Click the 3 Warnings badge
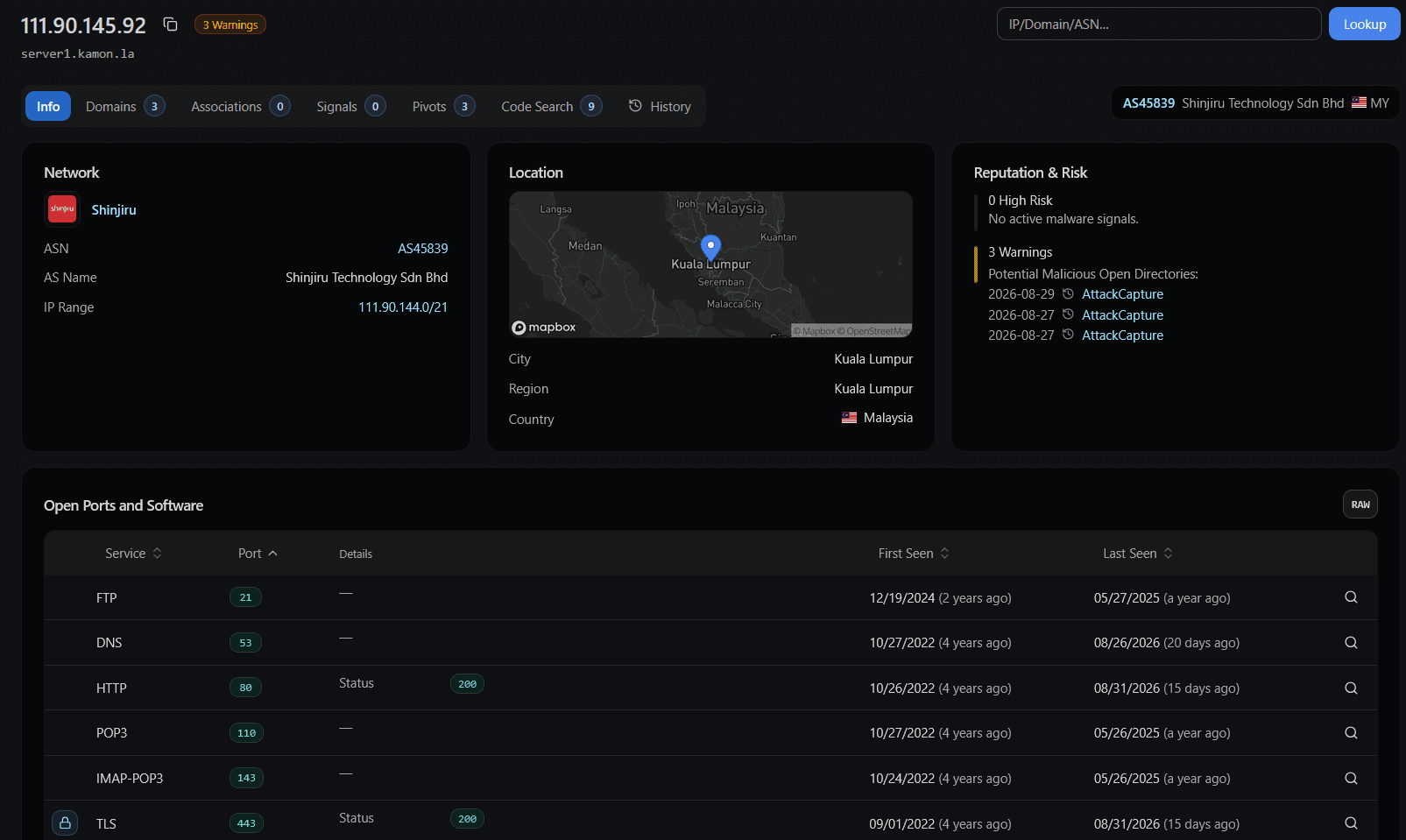Screen dimensions: 1406x840 230,25
